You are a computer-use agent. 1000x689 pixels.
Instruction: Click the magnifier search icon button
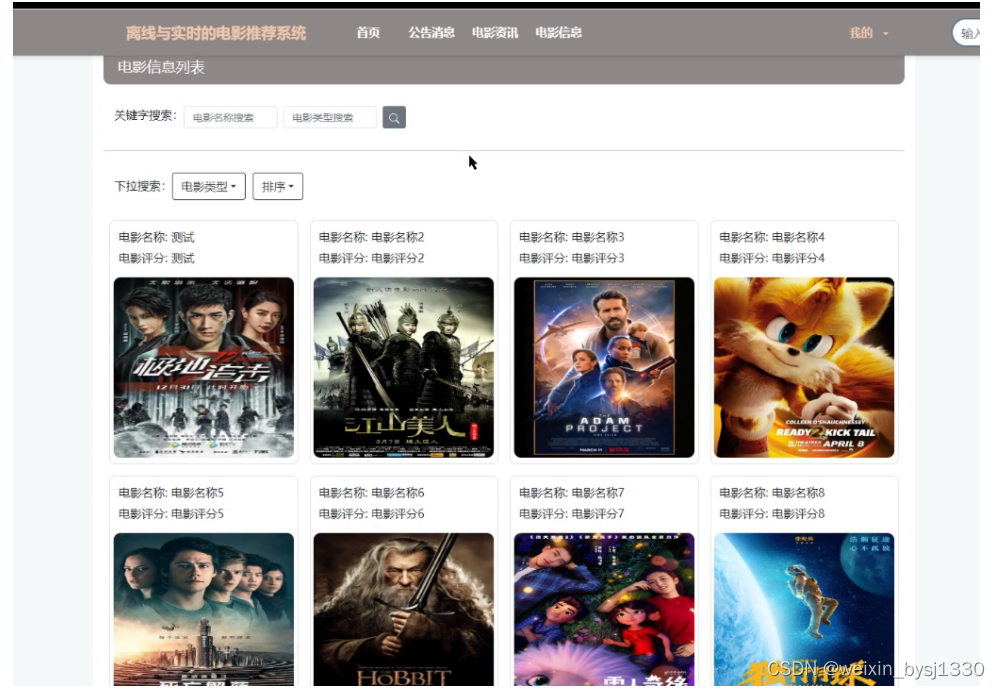[x=394, y=117]
